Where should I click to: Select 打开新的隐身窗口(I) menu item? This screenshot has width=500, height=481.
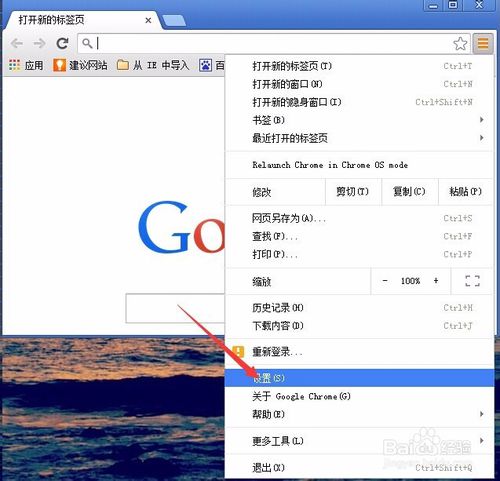coord(359,102)
